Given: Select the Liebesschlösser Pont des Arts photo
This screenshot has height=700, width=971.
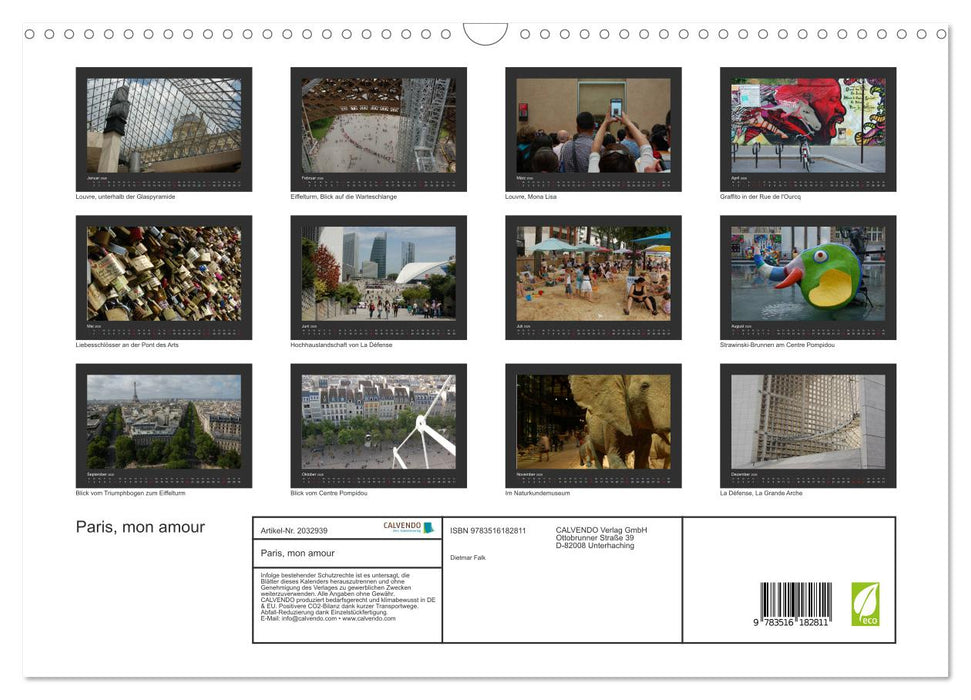Looking at the screenshot, I should tap(164, 273).
